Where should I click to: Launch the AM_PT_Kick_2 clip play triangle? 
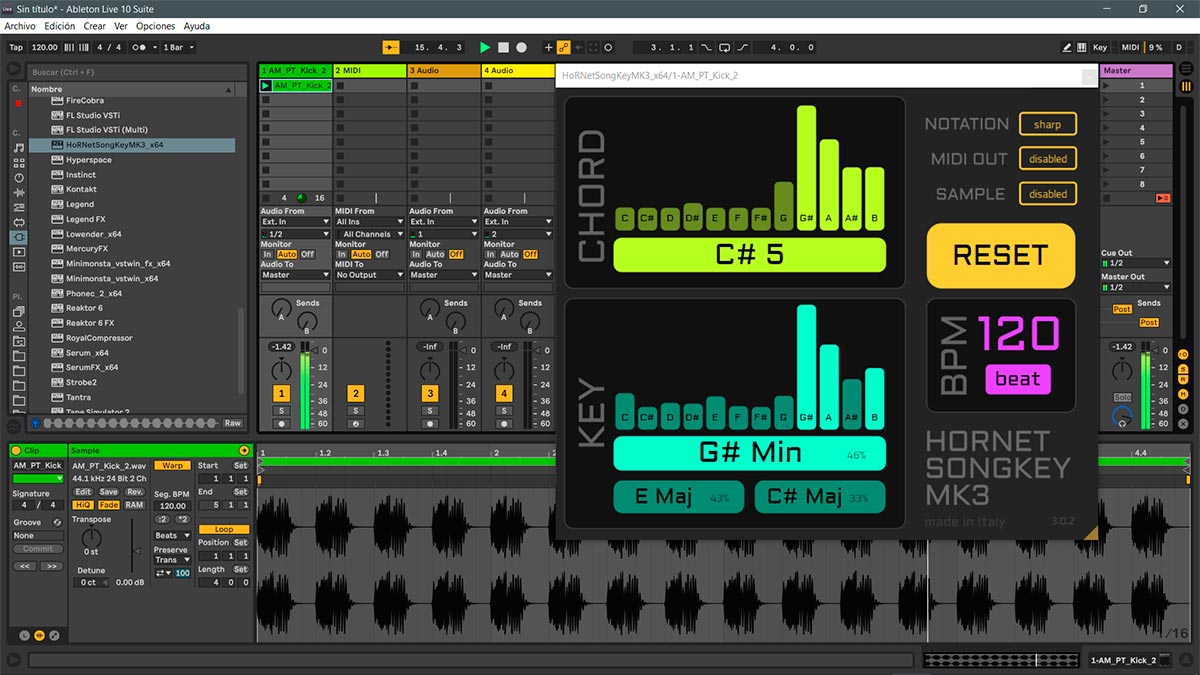tap(266, 86)
